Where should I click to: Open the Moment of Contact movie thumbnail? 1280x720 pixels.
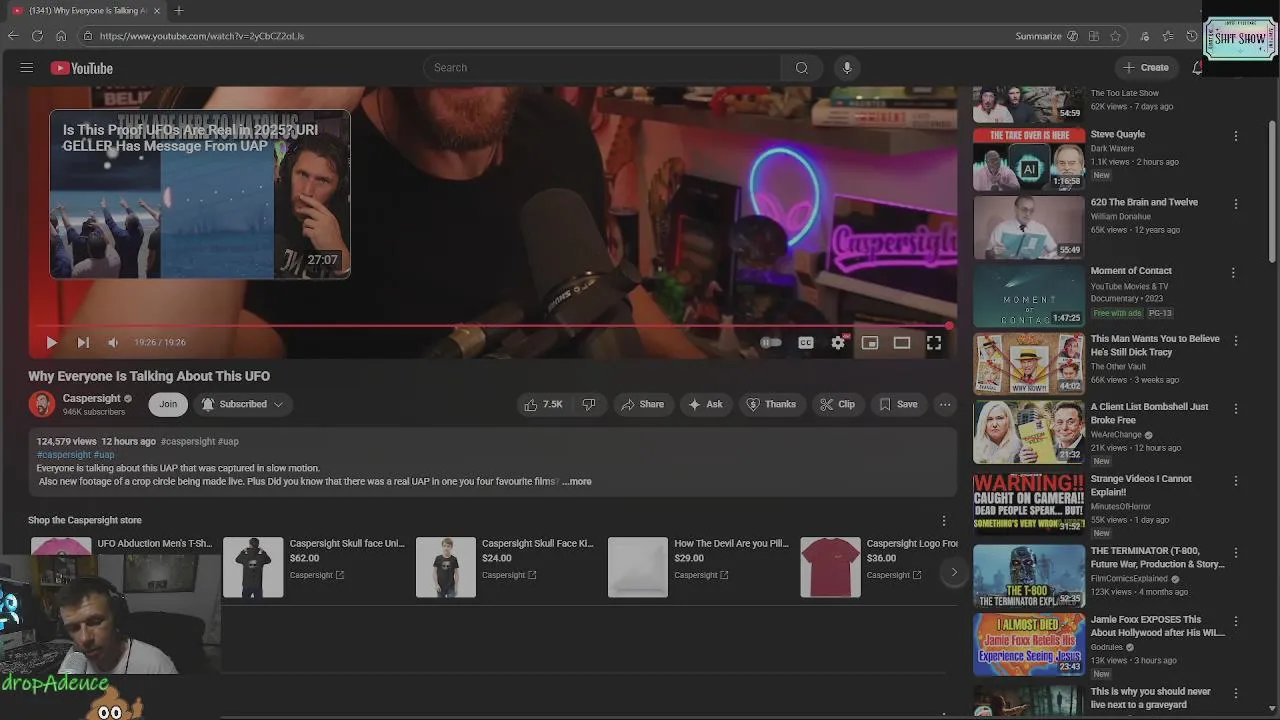click(x=1029, y=296)
